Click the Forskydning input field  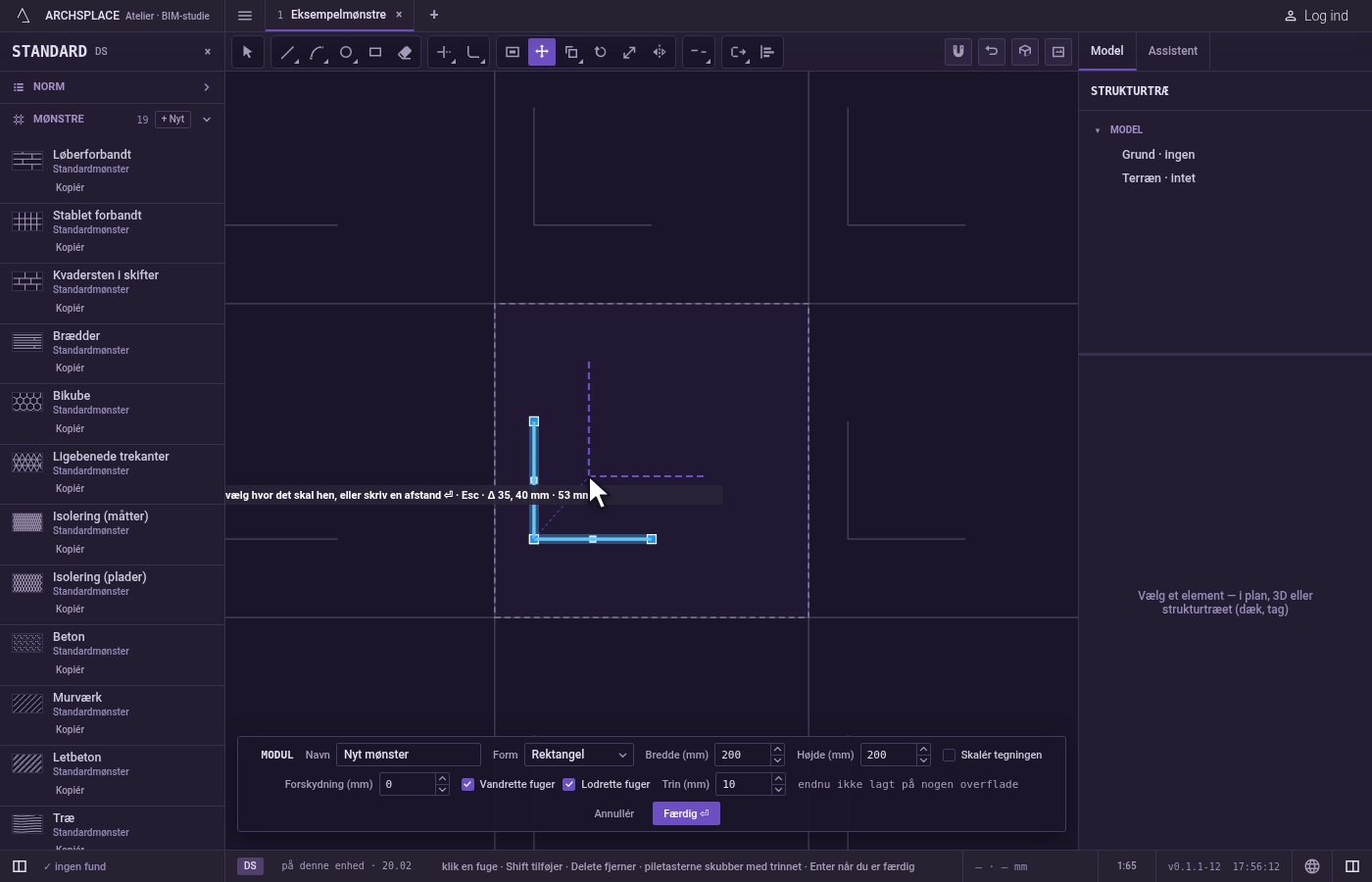[x=407, y=784]
